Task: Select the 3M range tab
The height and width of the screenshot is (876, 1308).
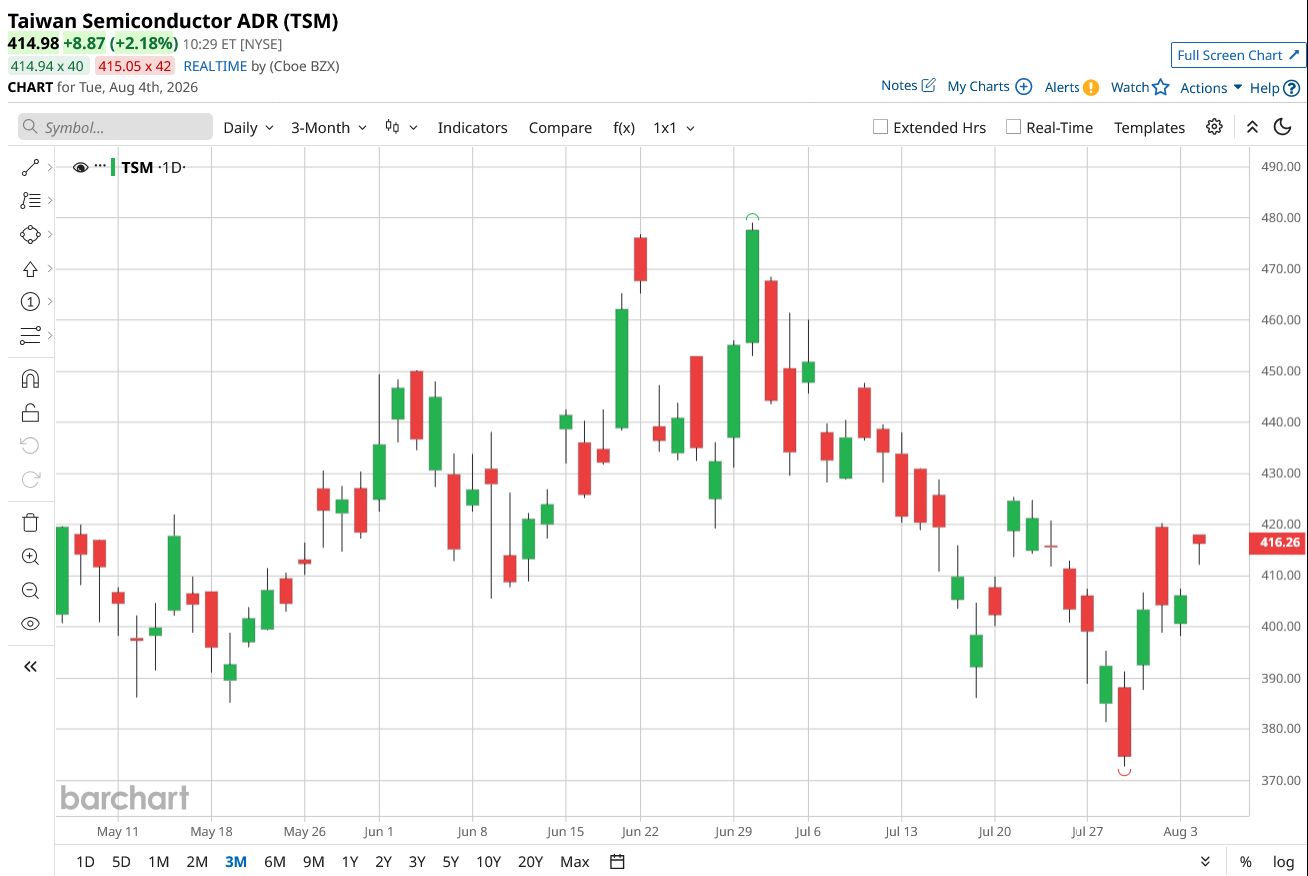Action: pyautogui.click(x=236, y=862)
